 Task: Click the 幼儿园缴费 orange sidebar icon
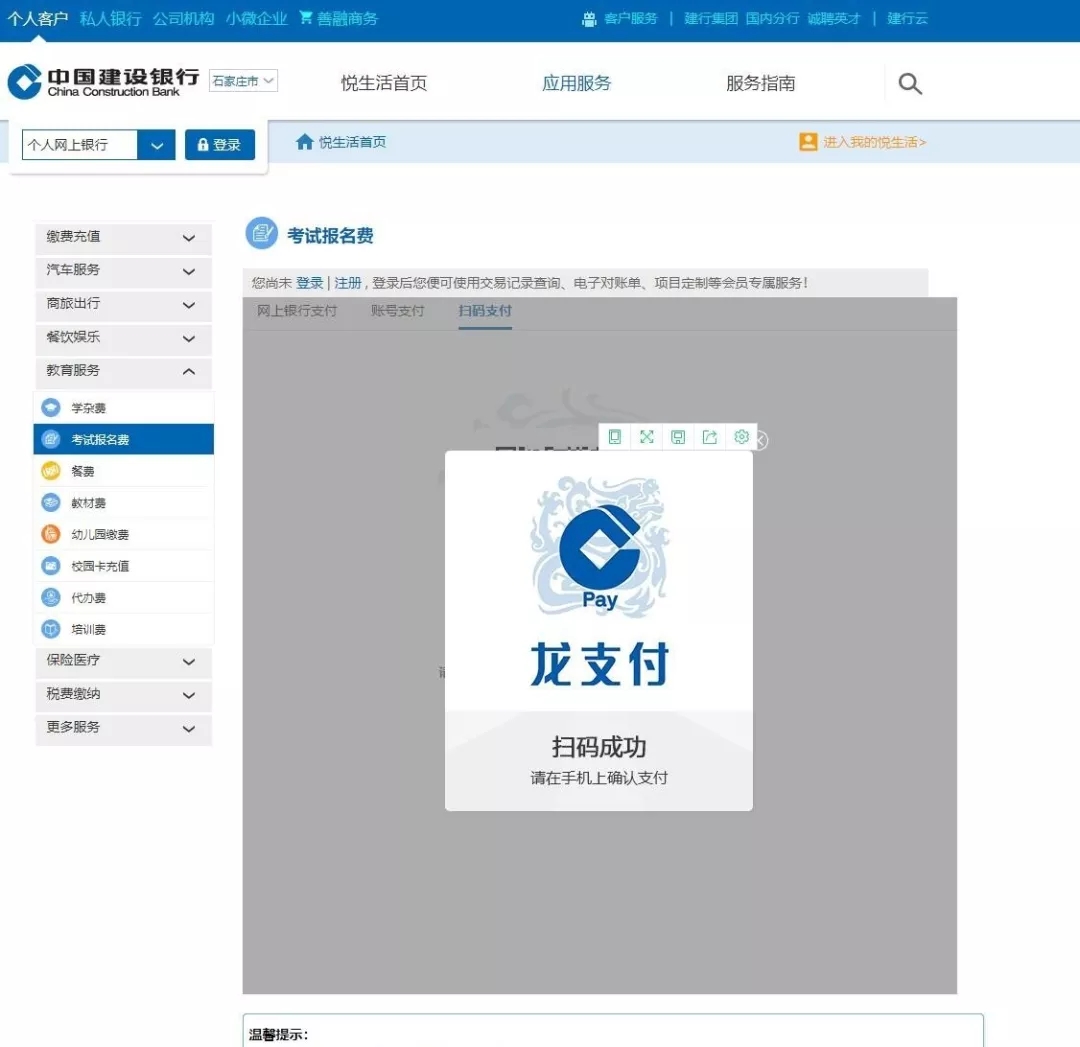coord(51,534)
